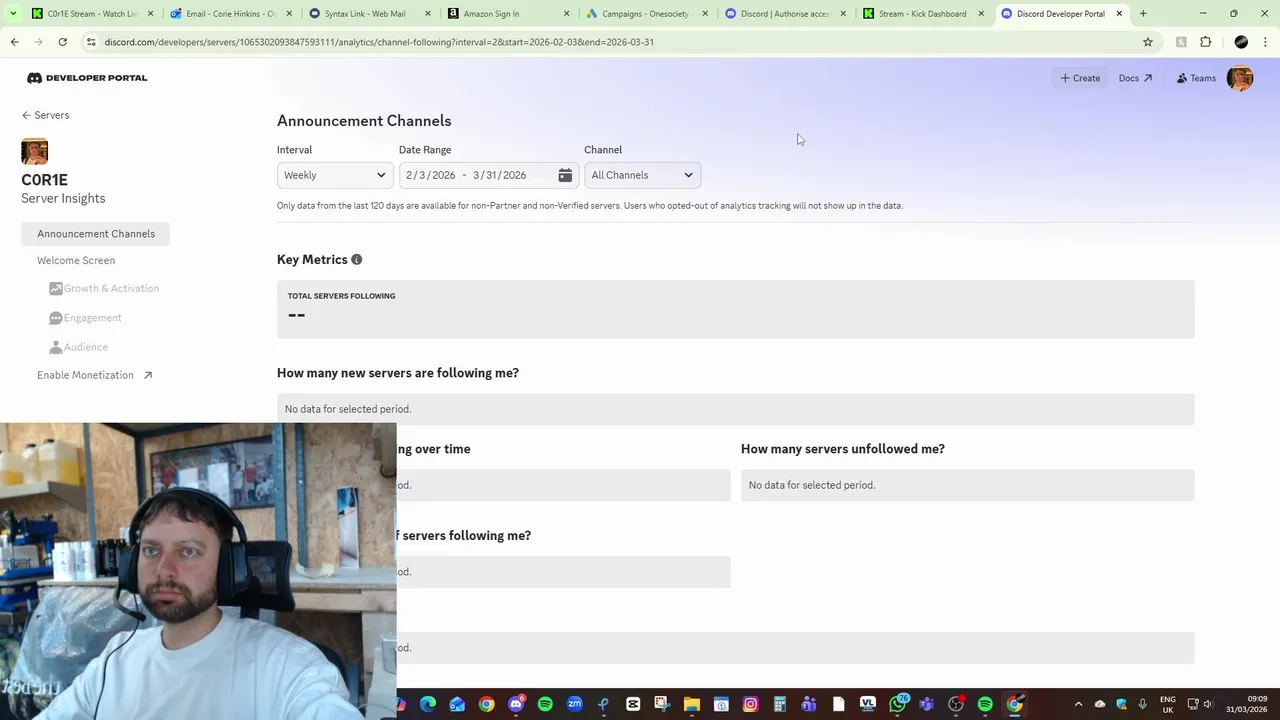The width and height of the screenshot is (1280, 720).
Task: Open WhatsApp from the taskbar
Action: pos(897,704)
